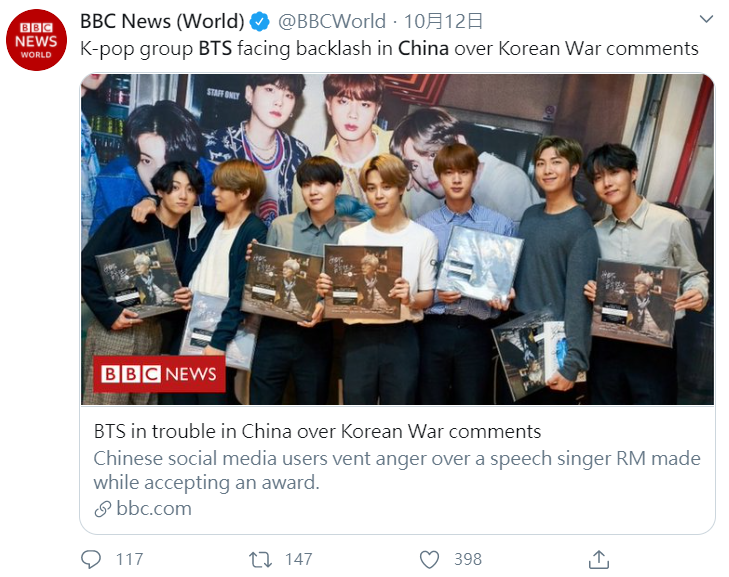Click bold BTS keyword in tweet
The width and height of the screenshot is (729, 577).
tap(215, 48)
